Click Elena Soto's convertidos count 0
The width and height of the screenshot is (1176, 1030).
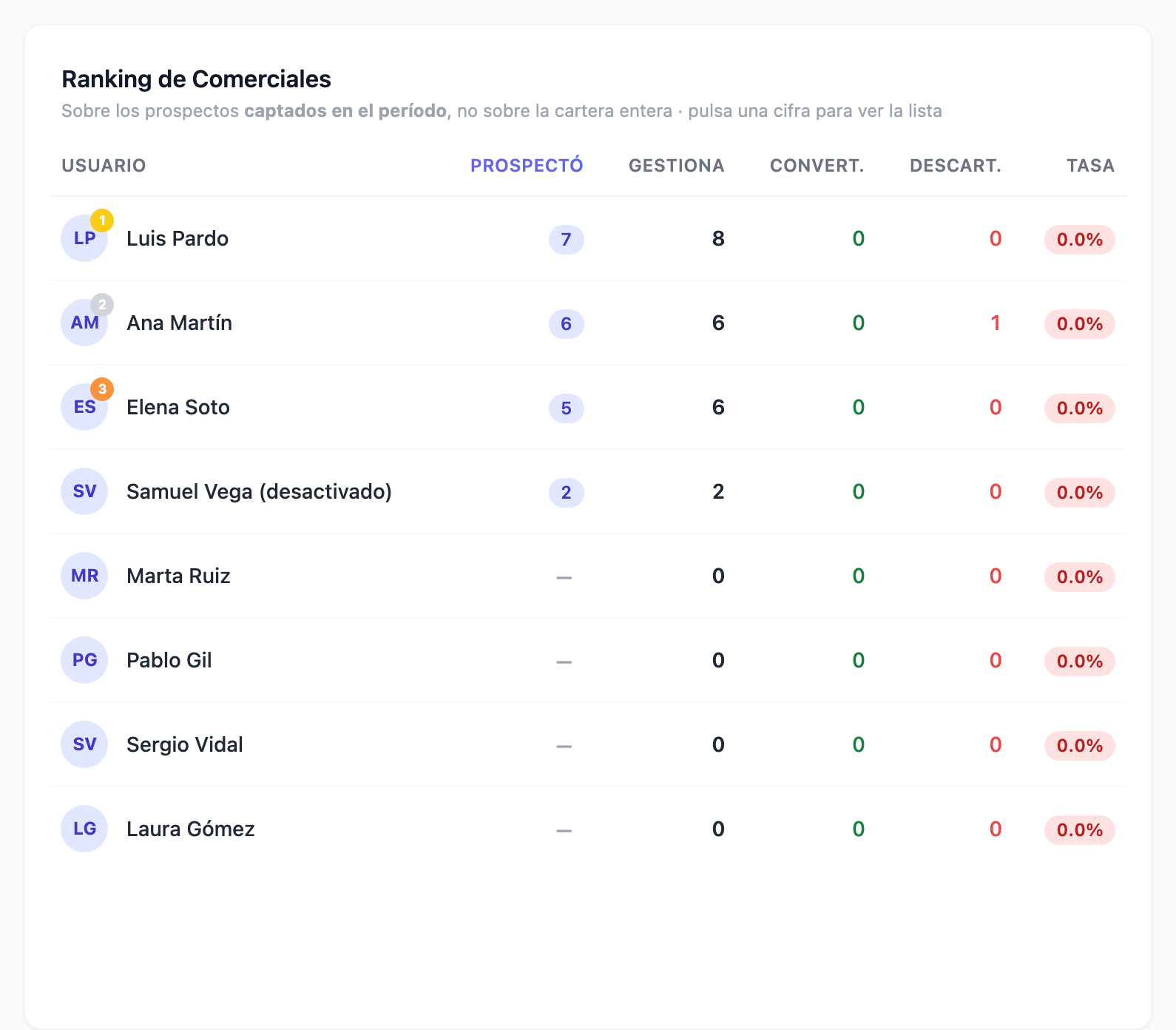(x=859, y=408)
